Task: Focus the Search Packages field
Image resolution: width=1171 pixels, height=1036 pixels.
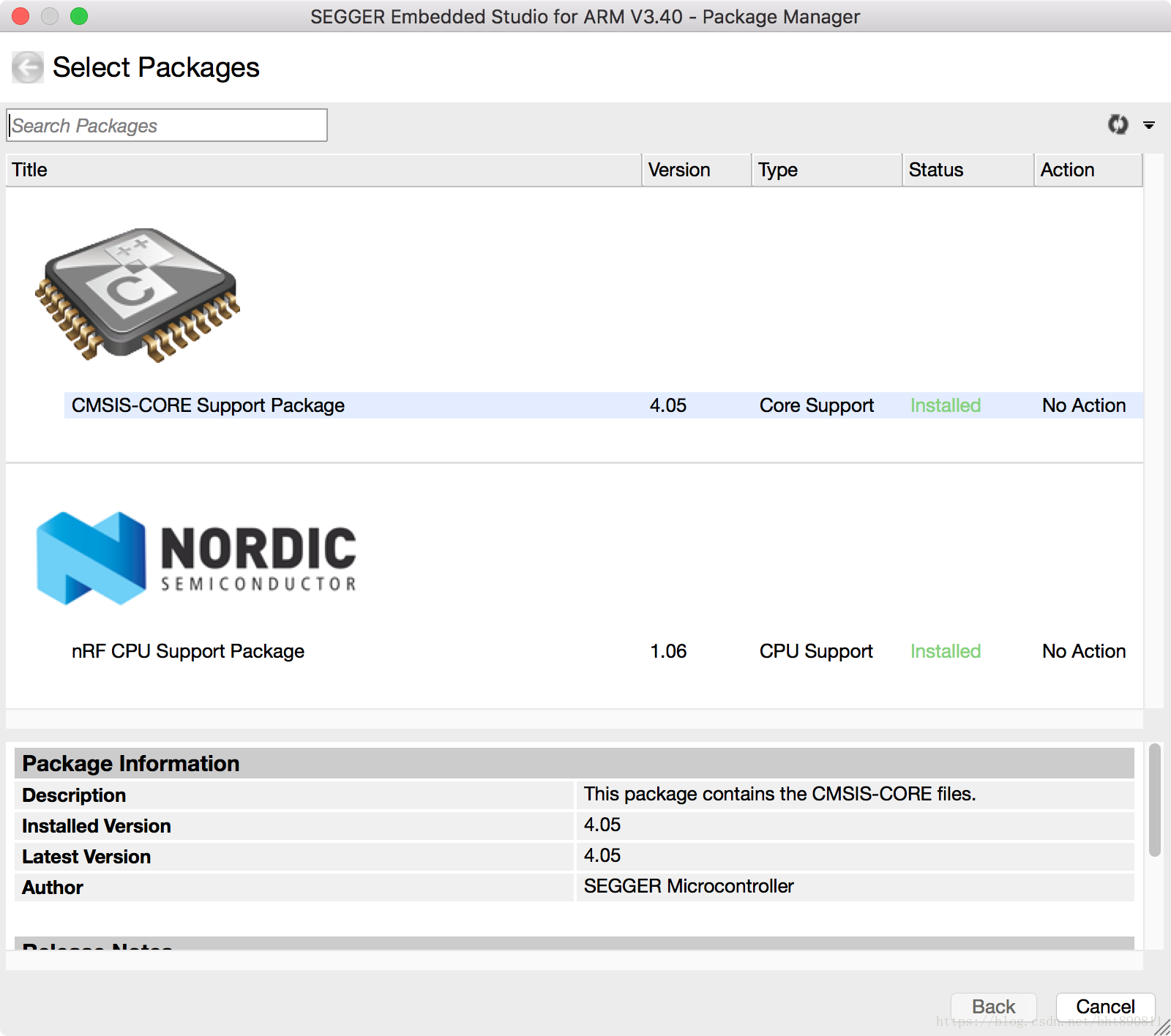Action: [167, 125]
